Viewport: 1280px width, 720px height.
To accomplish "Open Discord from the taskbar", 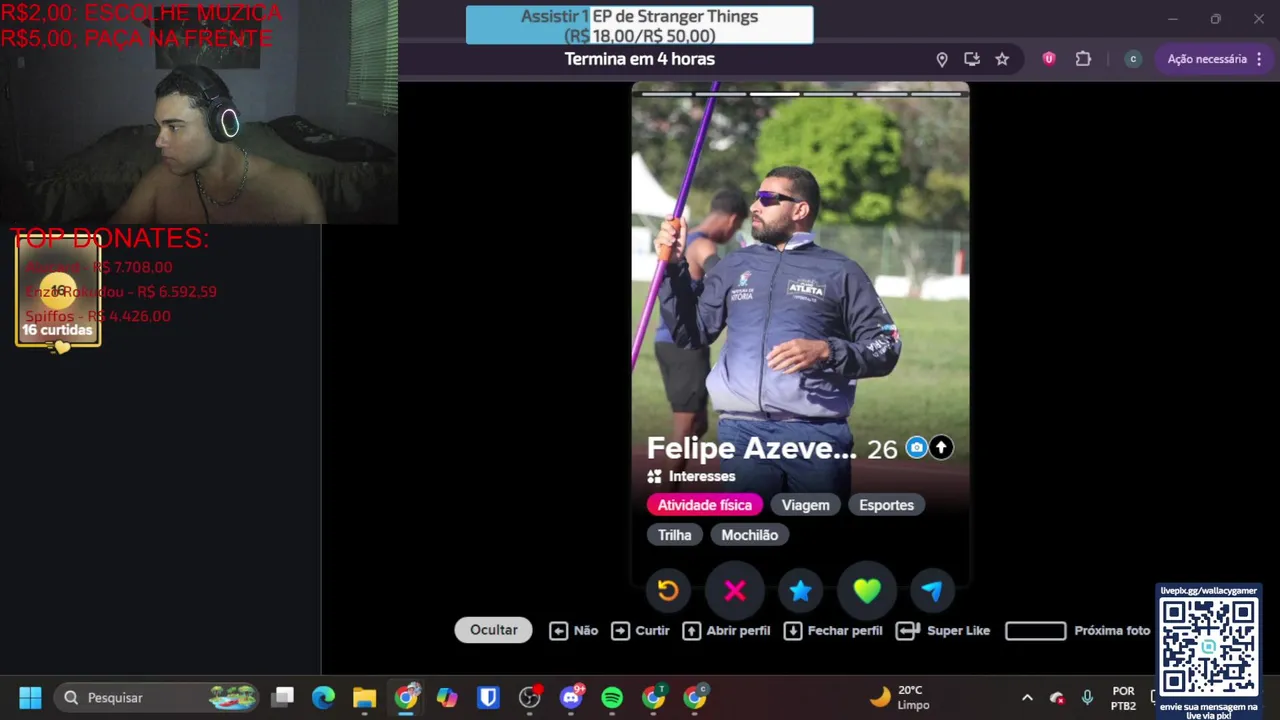I will tap(572, 698).
